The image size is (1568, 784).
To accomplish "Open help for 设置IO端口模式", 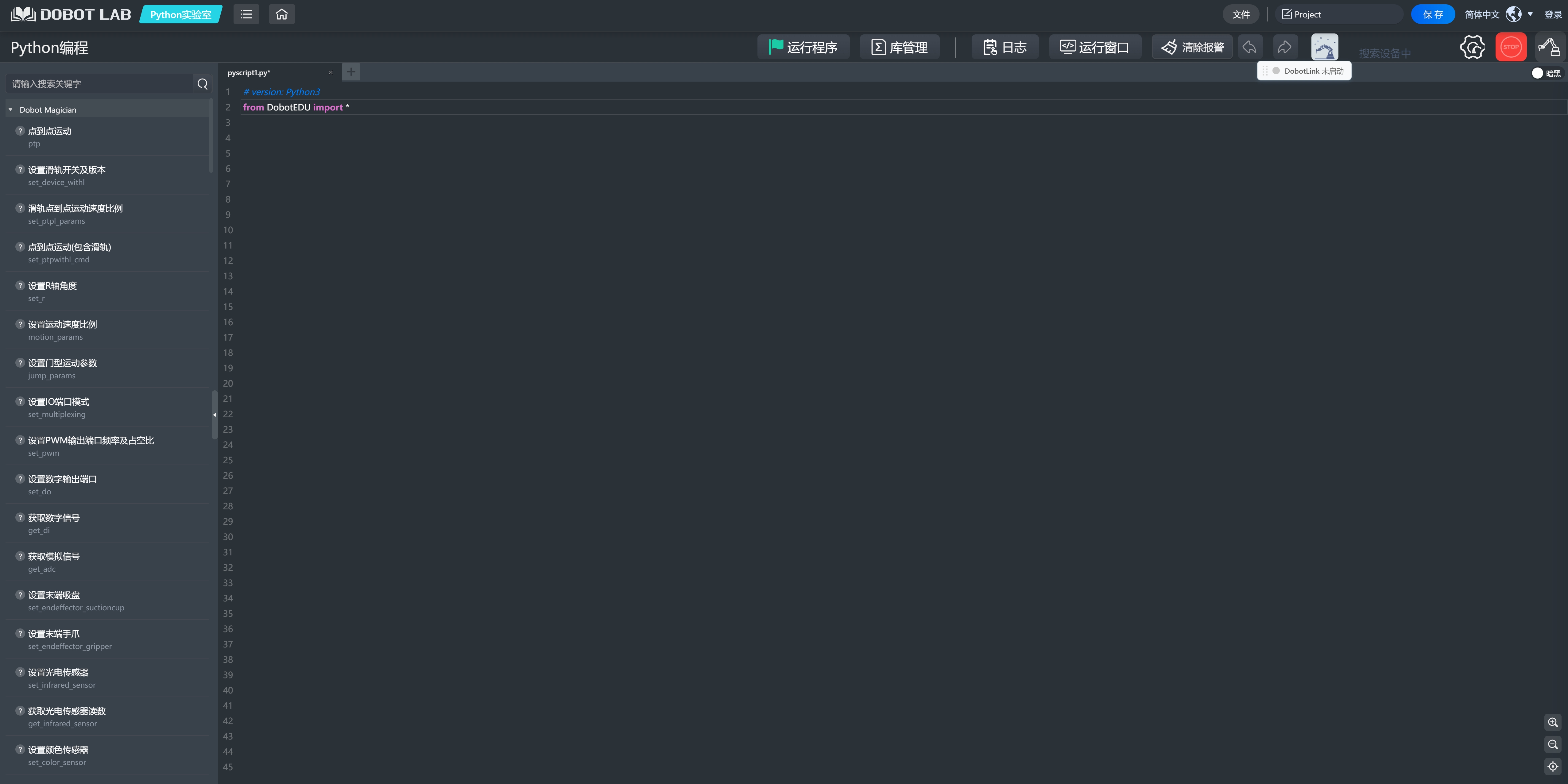I will [x=20, y=401].
